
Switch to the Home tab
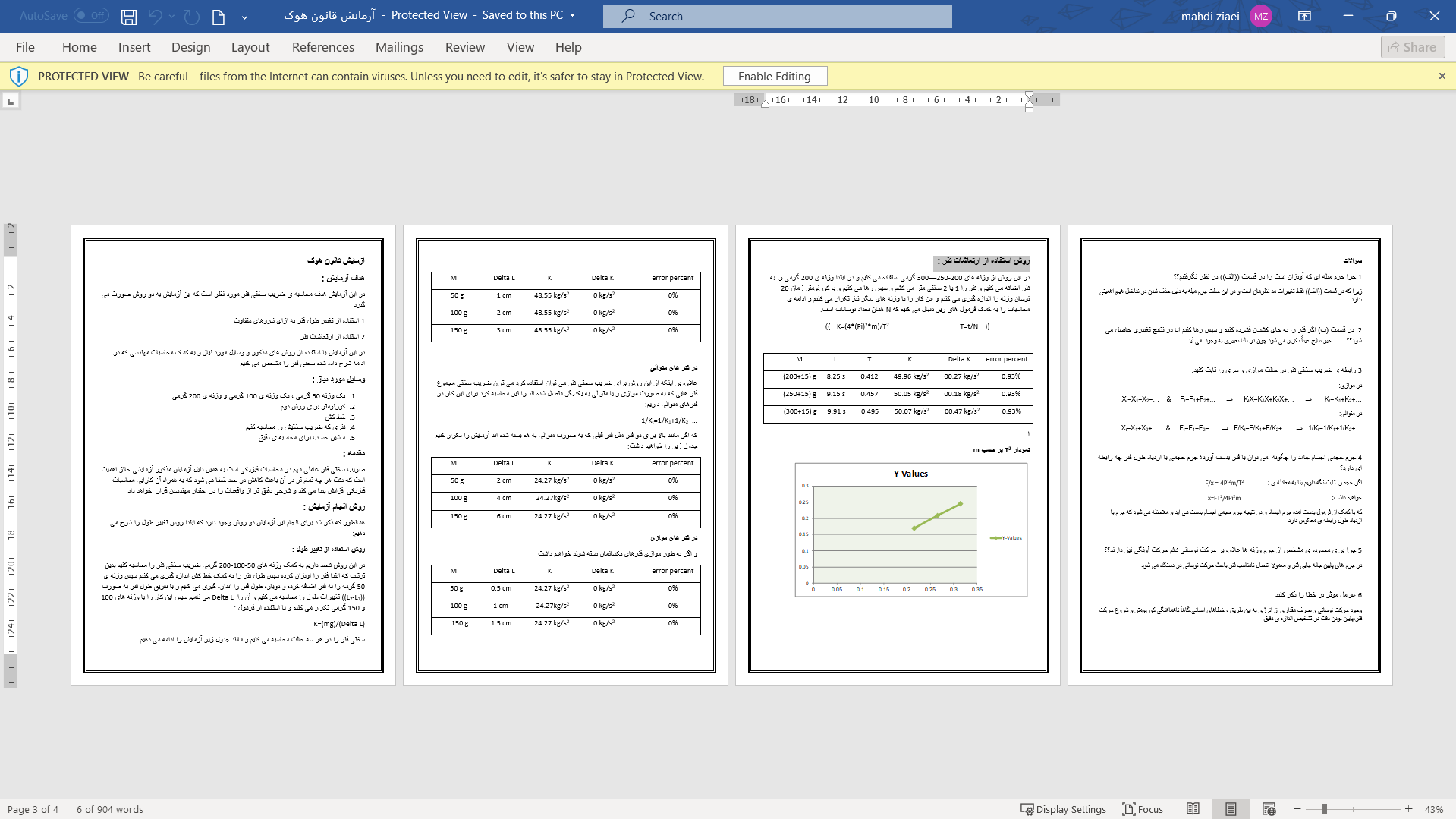[x=80, y=47]
